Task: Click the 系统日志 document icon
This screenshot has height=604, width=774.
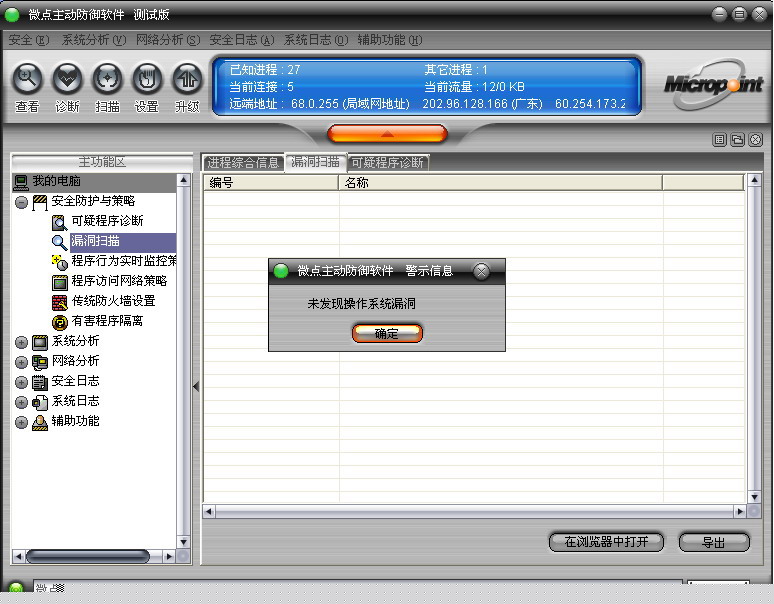Action: tap(40, 402)
